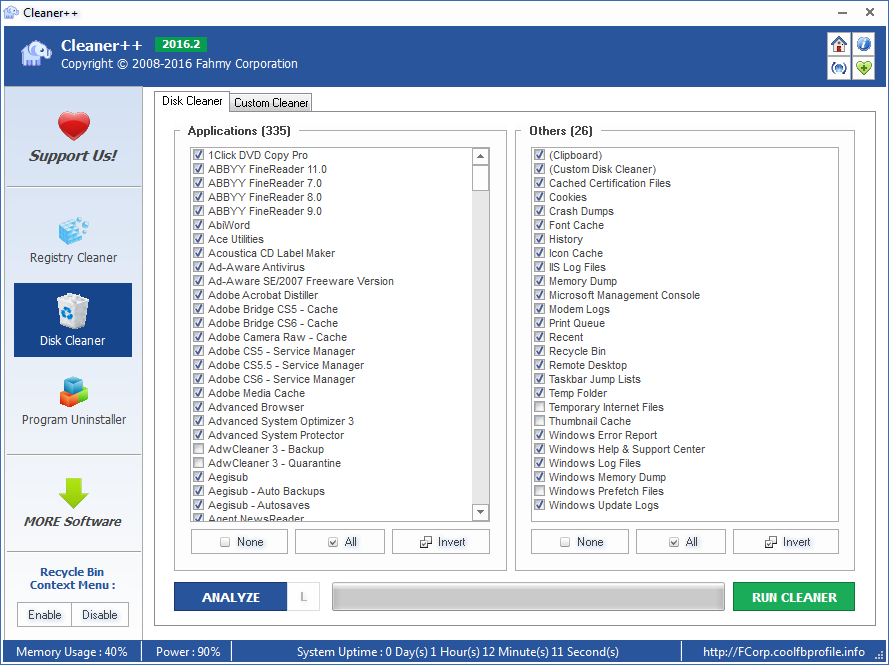The height and width of the screenshot is (665, 889).
Task: Click the elephant logo in header
Action: pyautogui.click(x=36, y=53)
